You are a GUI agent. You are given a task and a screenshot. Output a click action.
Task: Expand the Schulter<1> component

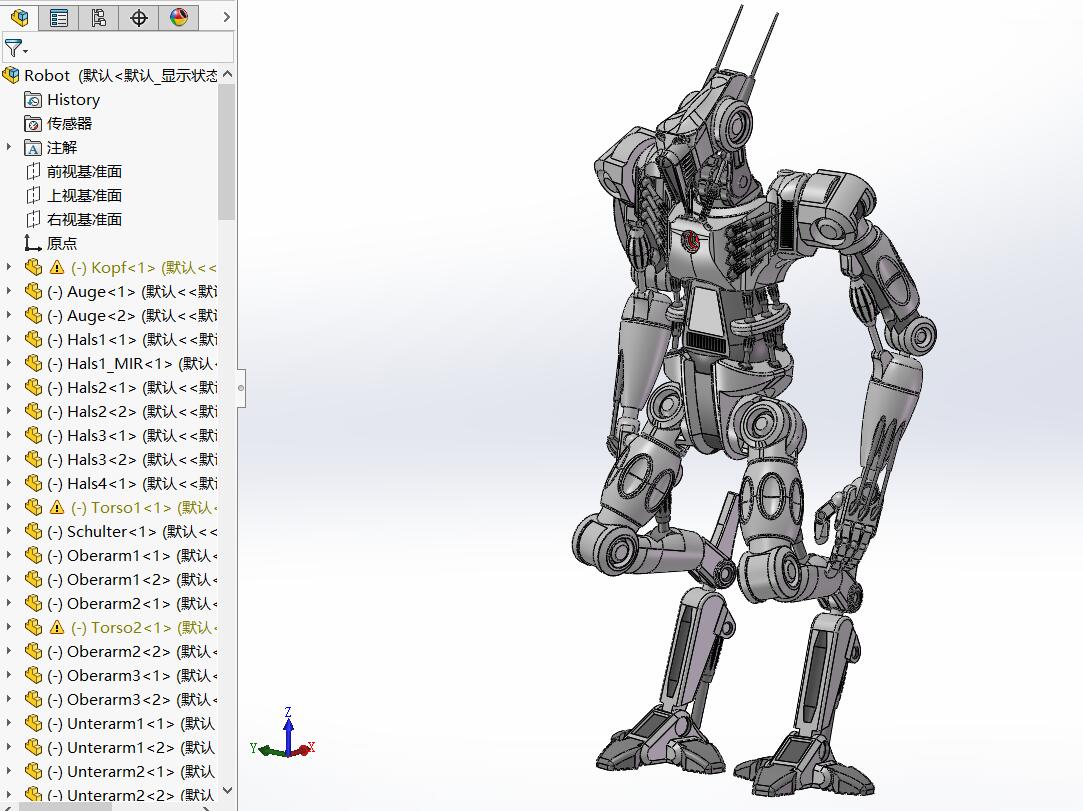click(9, 531)
